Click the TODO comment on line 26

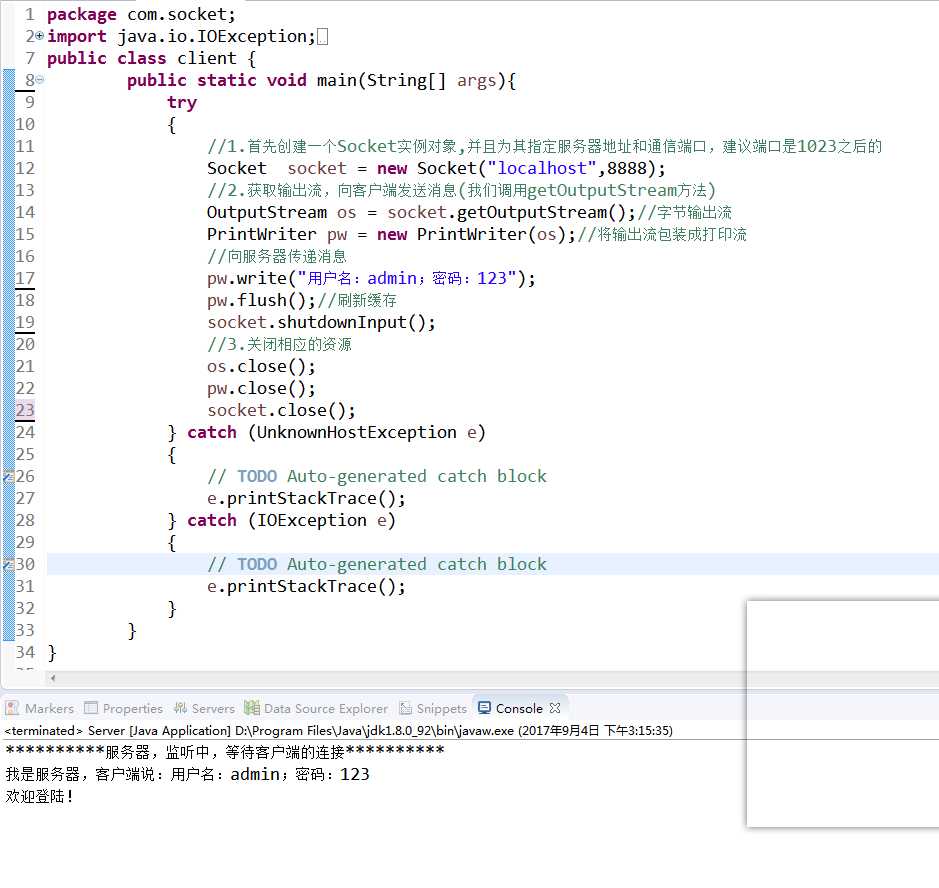coord(377,477)
